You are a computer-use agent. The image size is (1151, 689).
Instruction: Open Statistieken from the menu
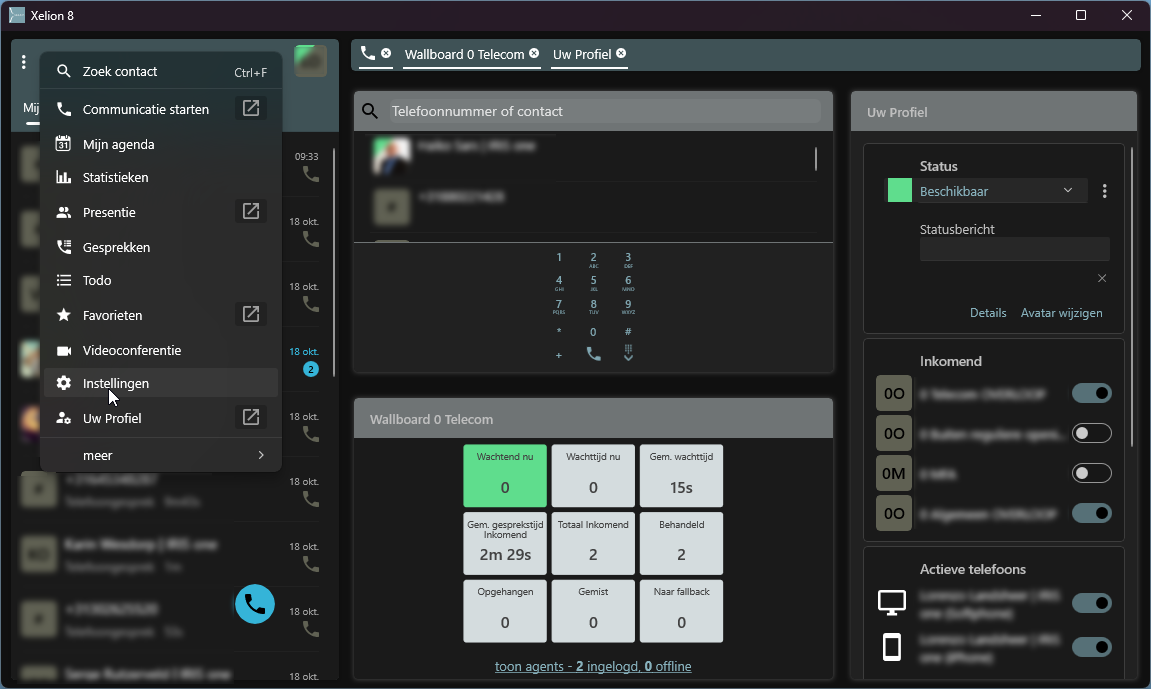point(161,177)
